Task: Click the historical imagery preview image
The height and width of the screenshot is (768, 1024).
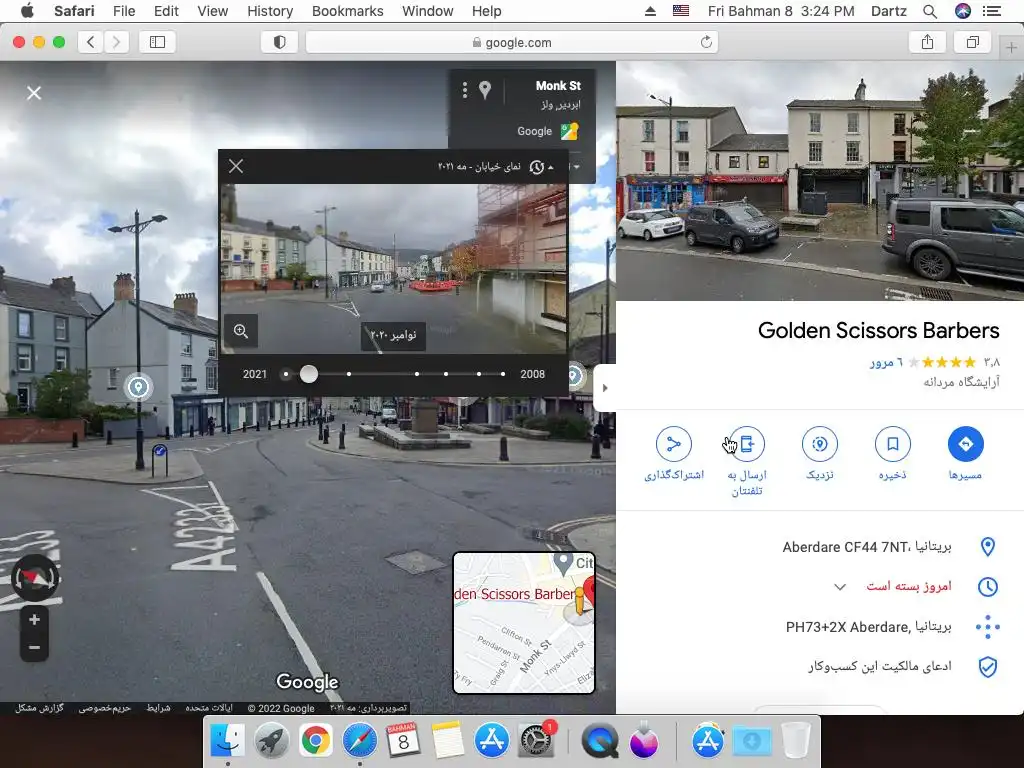Action: point(393,269)
